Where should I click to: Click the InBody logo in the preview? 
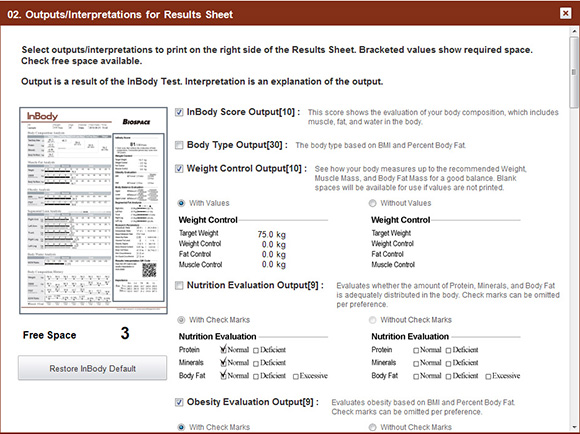42,116
